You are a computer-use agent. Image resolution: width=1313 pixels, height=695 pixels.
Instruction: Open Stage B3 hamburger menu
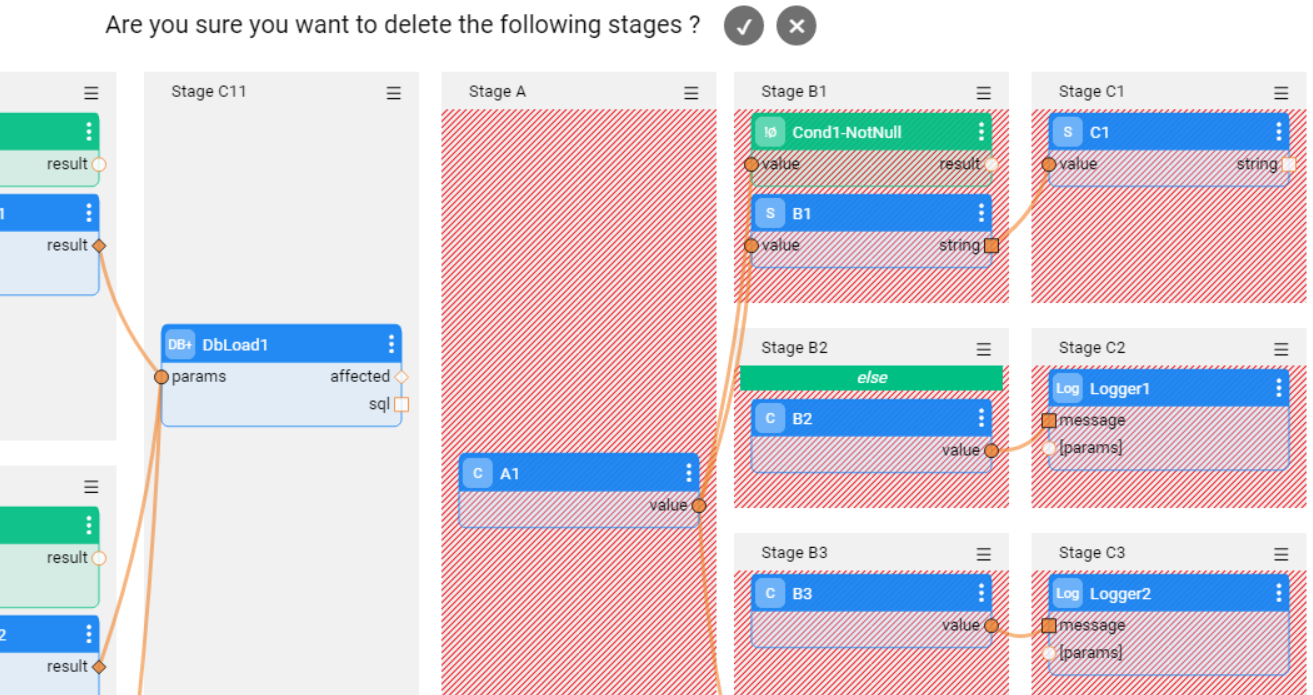coord(984,554)
